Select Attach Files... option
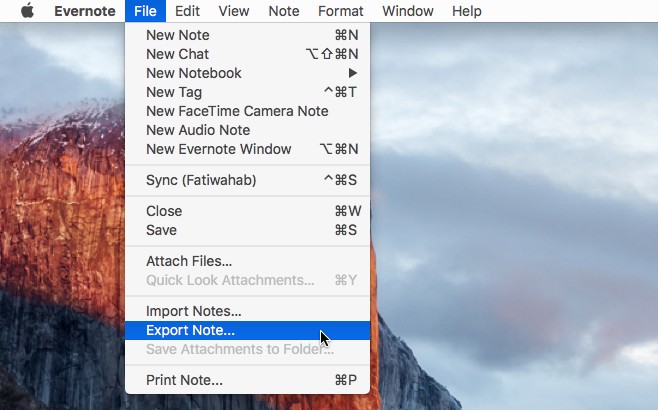The height and width of the screenshot is (410, 658). [x=248, y=261]
